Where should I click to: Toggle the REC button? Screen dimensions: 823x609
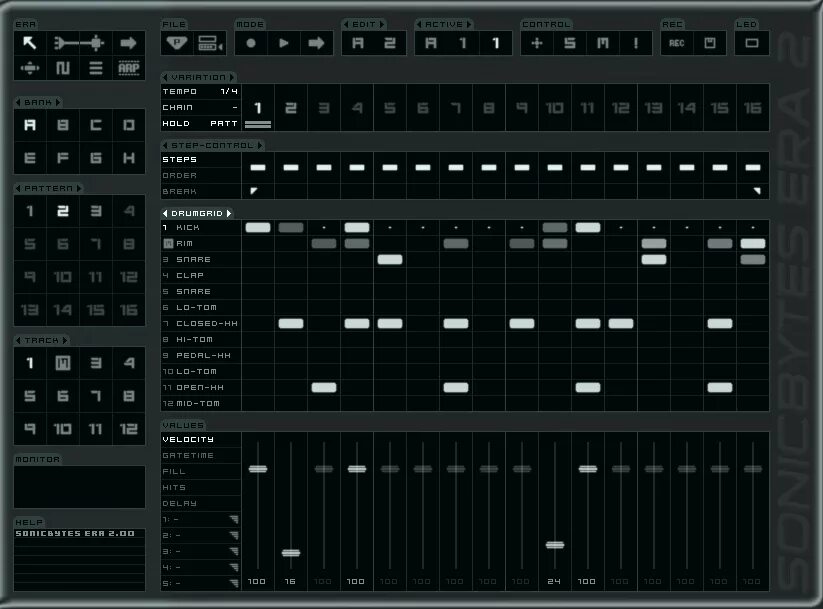677,43
